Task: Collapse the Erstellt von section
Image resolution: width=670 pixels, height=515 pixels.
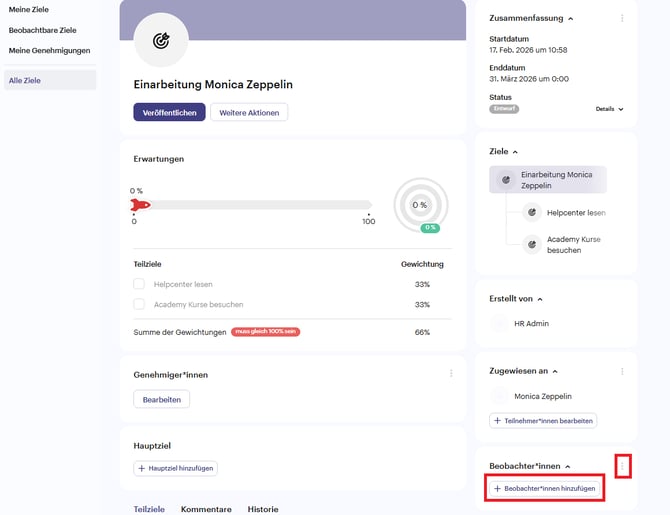Action: (x=540, y=300)
